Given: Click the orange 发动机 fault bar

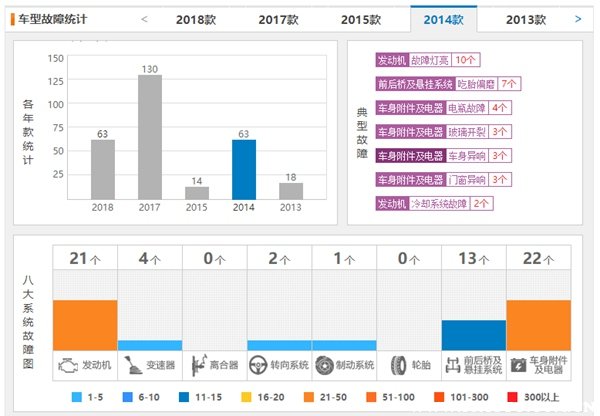Looking at the screenshot, I should click(85, 325).
